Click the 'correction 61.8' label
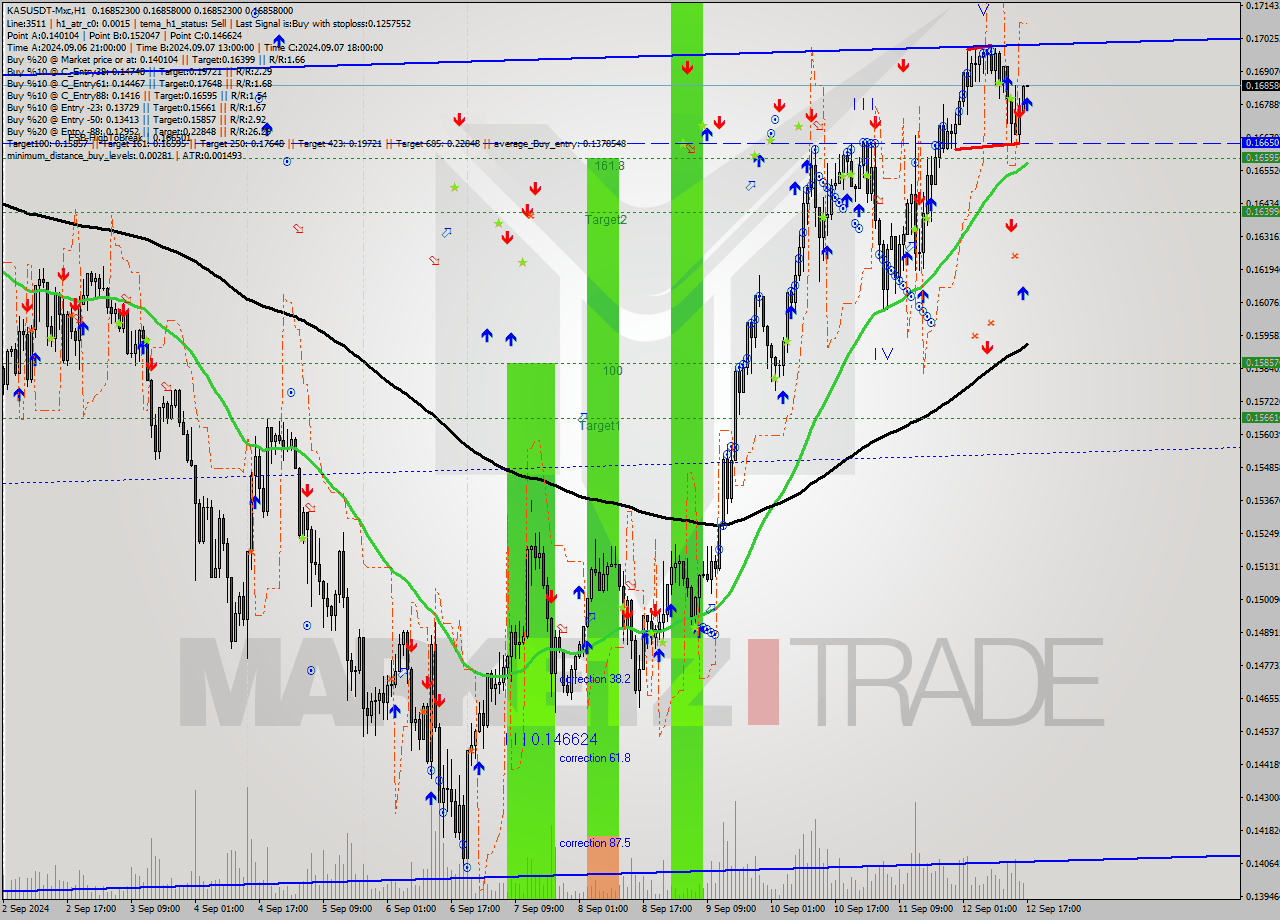 (x=595, y=758)
